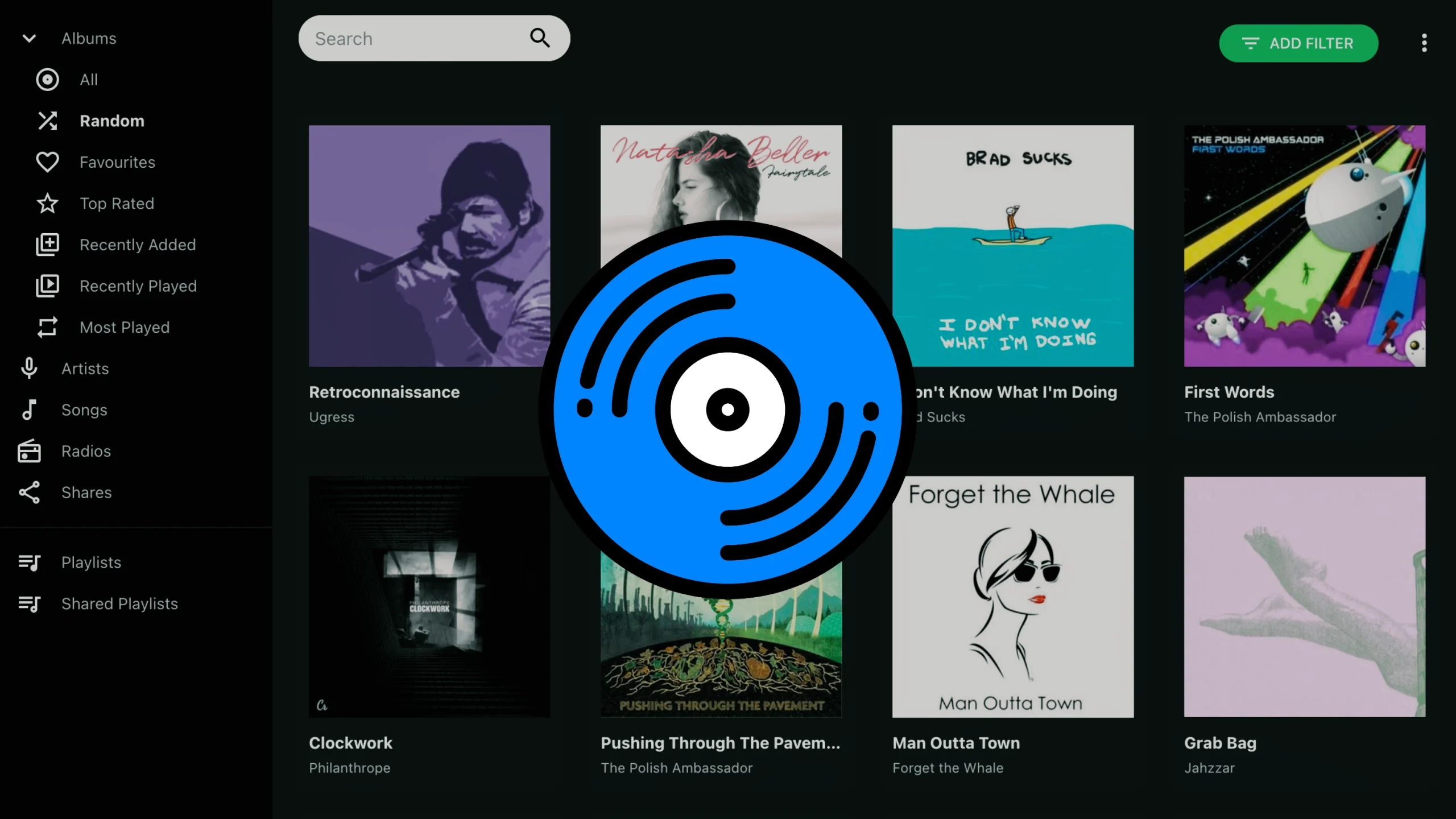Click the Jahzzar artist link

tap(1209, 768)
